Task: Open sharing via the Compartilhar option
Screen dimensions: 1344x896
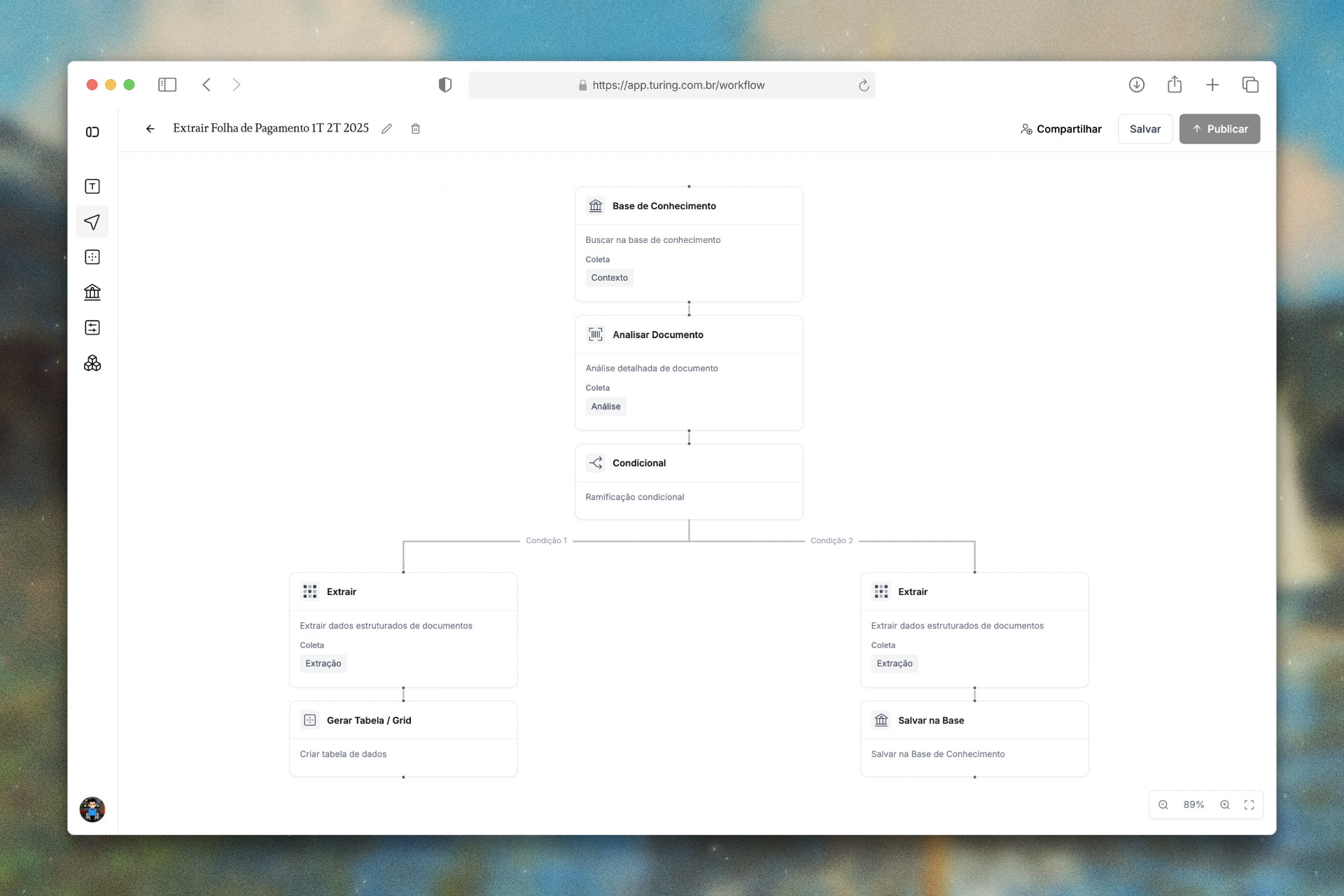Action: 1060,129
